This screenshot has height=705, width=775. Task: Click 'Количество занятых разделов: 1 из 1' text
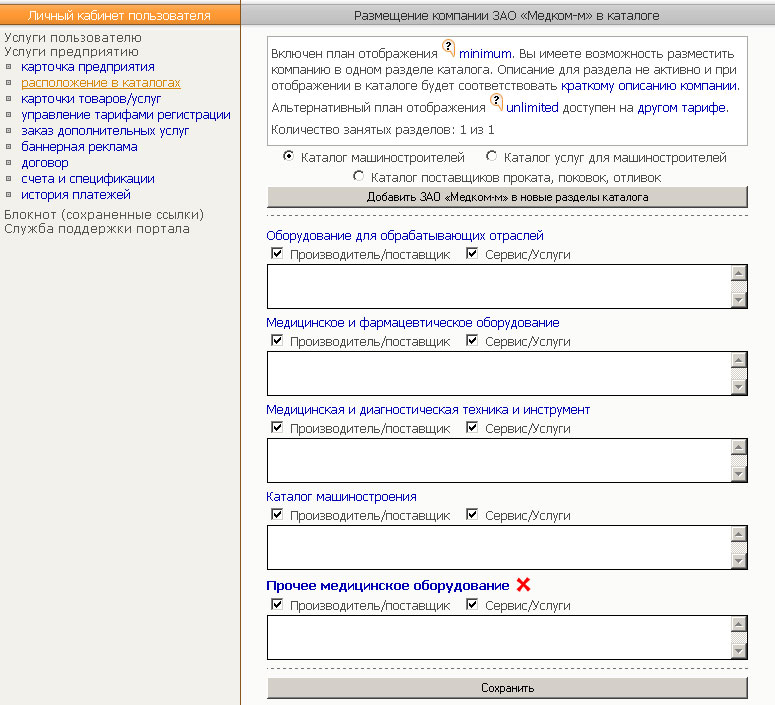(x=383, y=130)
